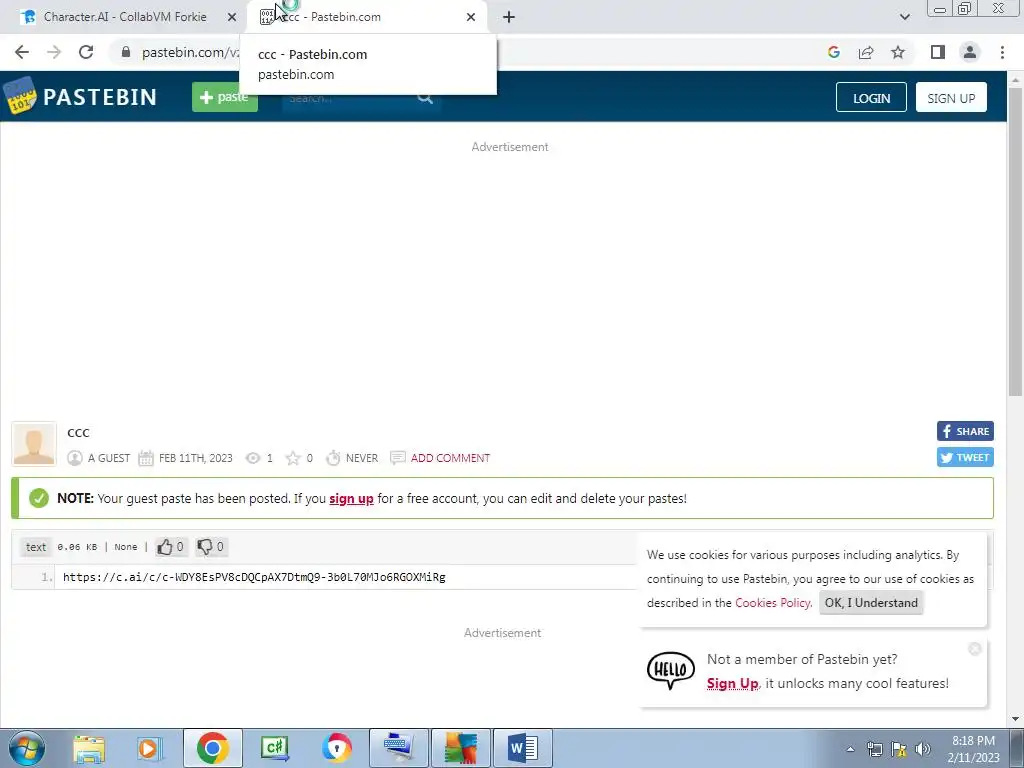Click the taskbar clock showing 8:18 PM
1024x768 pixels.
click(x=973, y=748)
